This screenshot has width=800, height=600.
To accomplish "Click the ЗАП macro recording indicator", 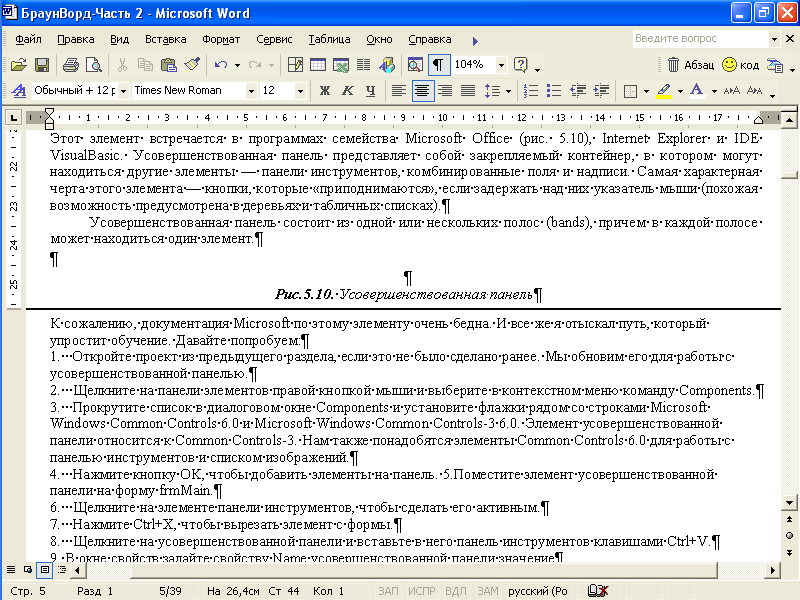I will click(388, 591).
